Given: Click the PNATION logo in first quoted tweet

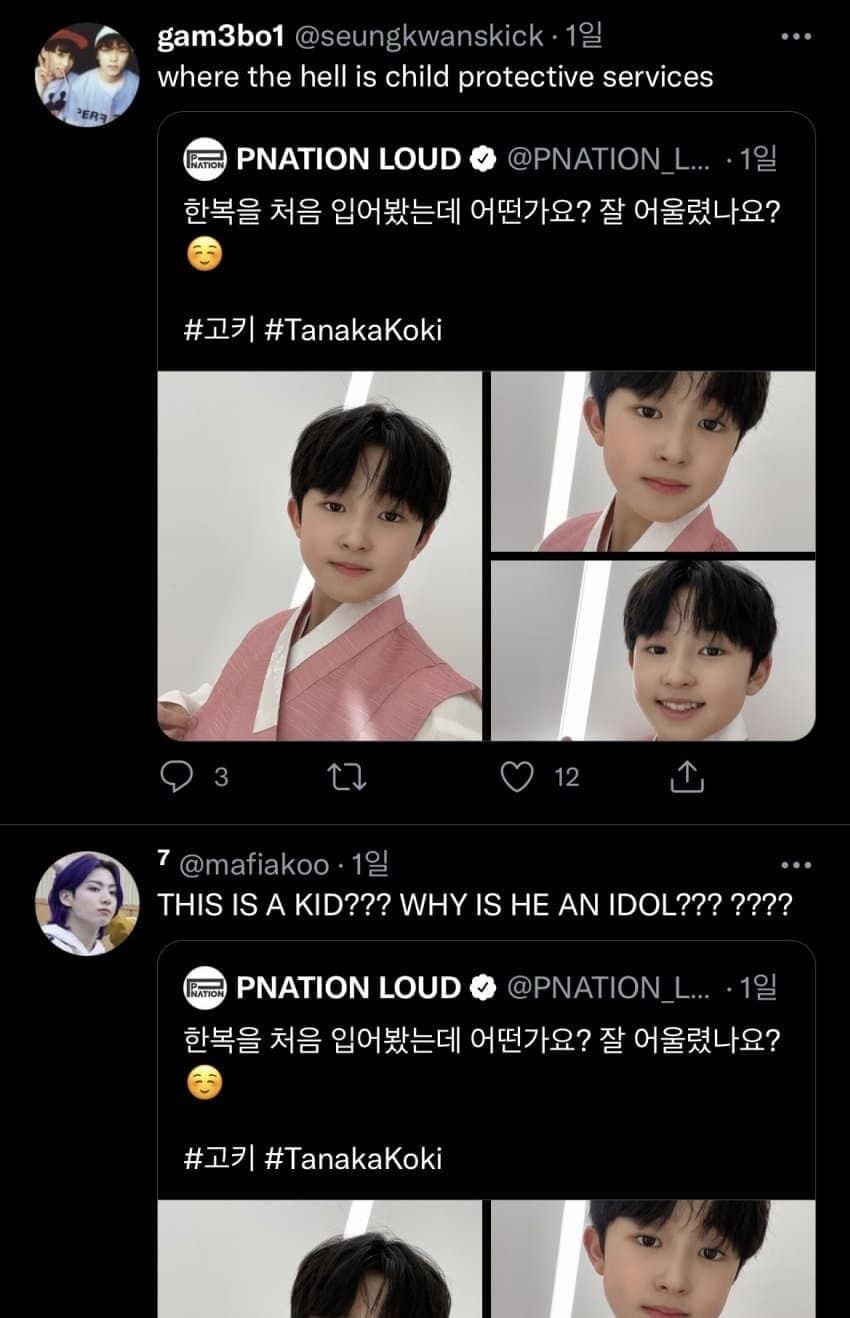Looking at the screenshot, I should pyautogui.click(x=205, y=160).
